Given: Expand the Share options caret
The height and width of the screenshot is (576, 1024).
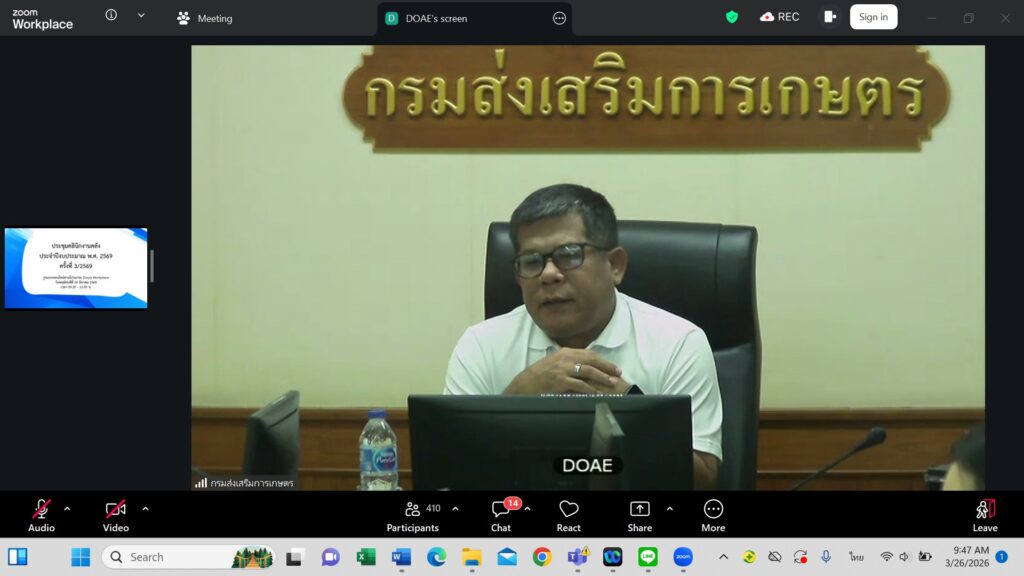Looking at the screenshot, I should tap(669, 508).
